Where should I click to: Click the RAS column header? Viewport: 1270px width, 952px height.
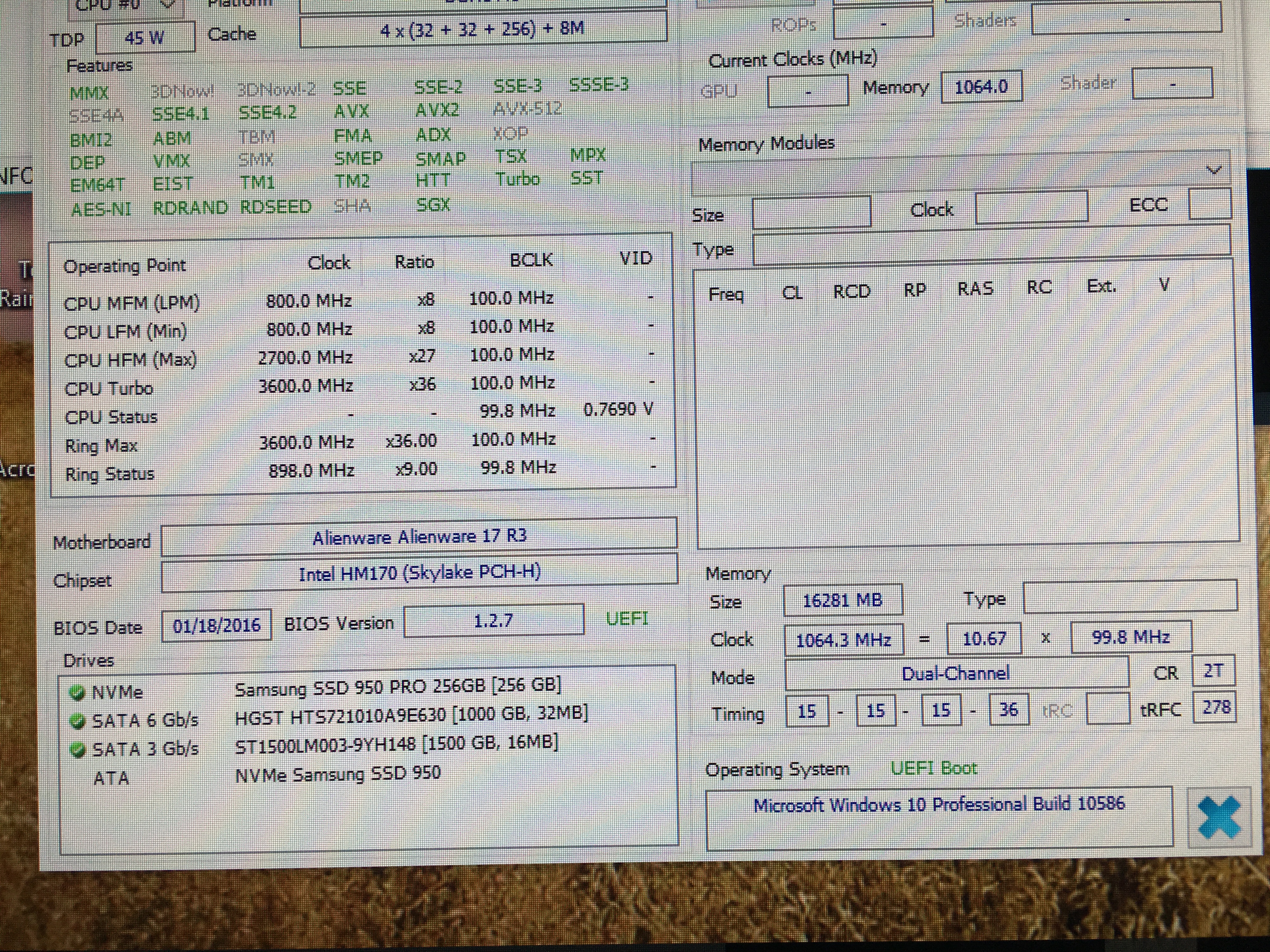975,289
